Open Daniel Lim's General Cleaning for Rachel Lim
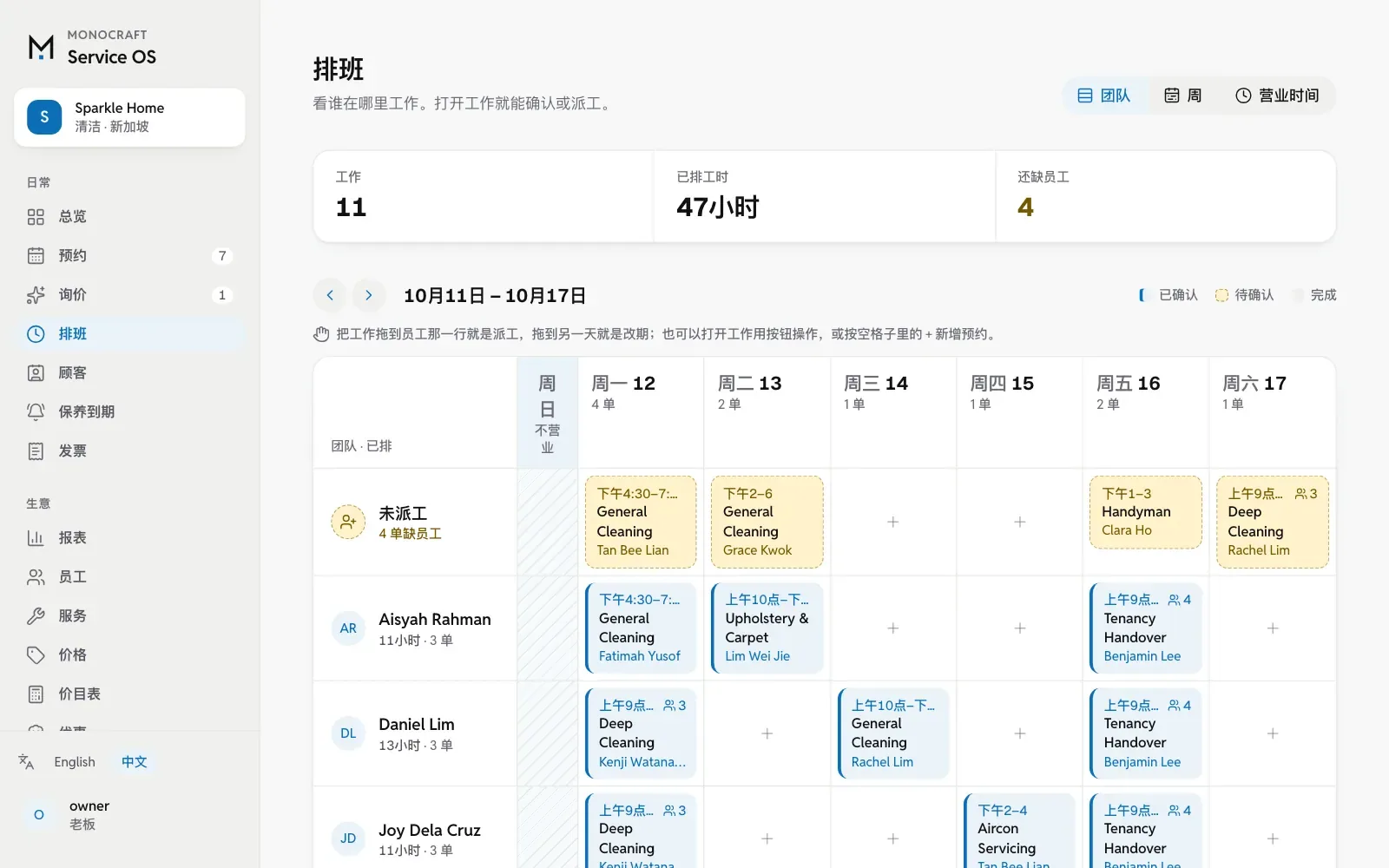Screen dimensions: 1389x868 click(x=893, y=733)
